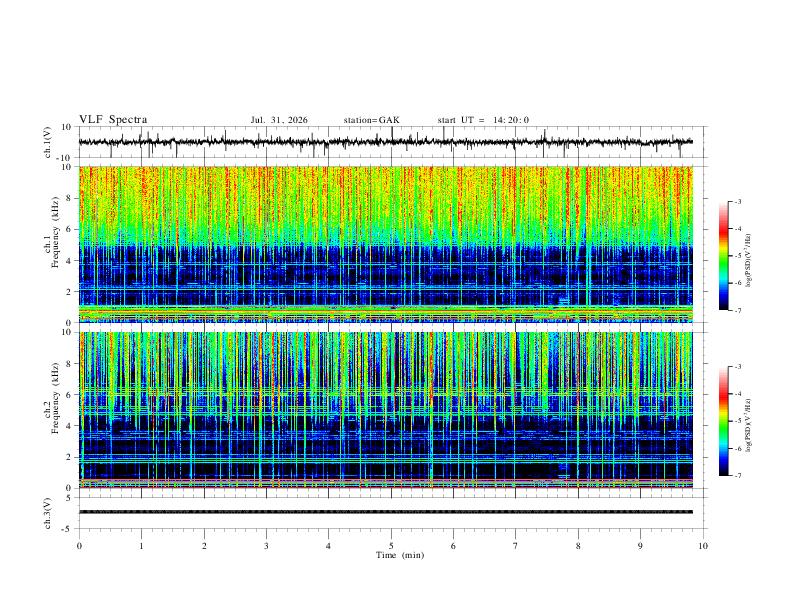Viewport: 792px width, 612px height.
Task: Click the Time (min) axis label
Action: coord(400,555)
